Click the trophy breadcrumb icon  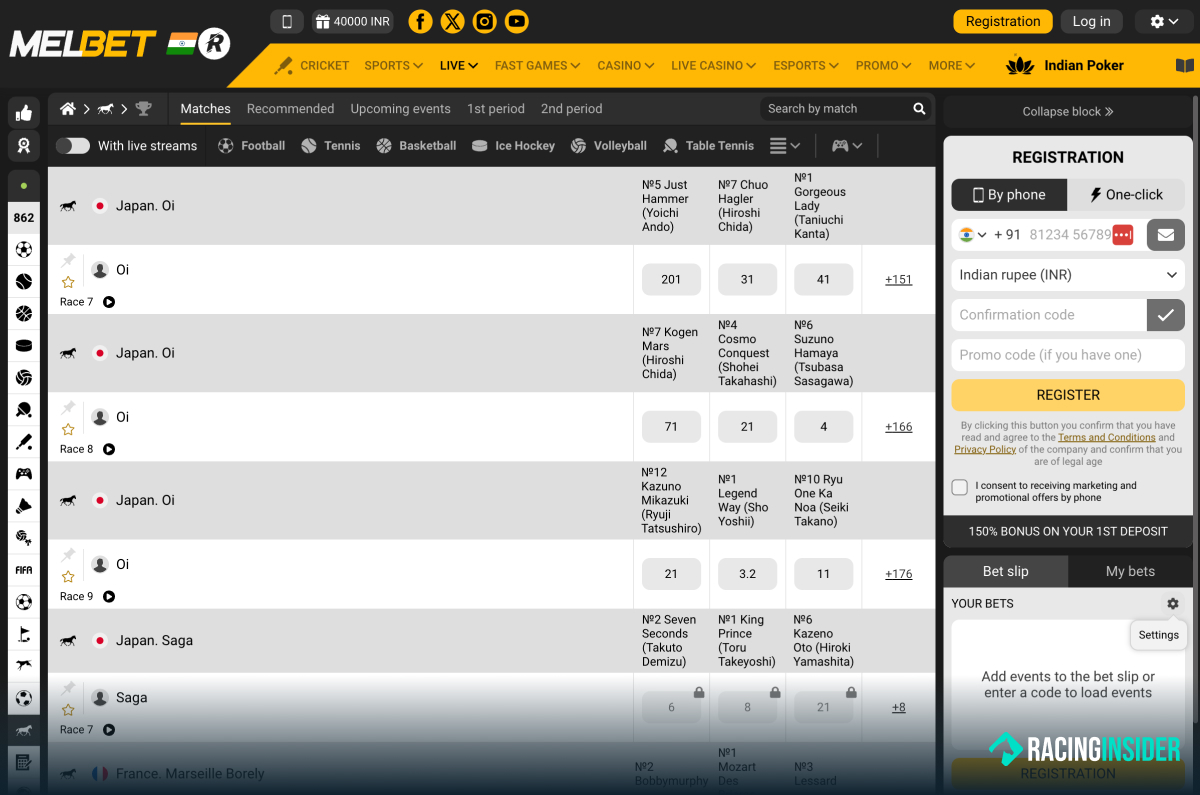click(144, 109)
